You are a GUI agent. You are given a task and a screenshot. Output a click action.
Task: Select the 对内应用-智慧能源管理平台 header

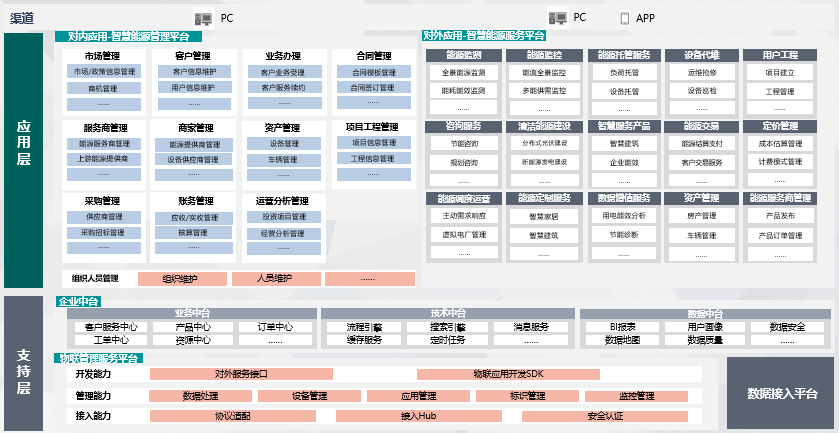[128, 36]
